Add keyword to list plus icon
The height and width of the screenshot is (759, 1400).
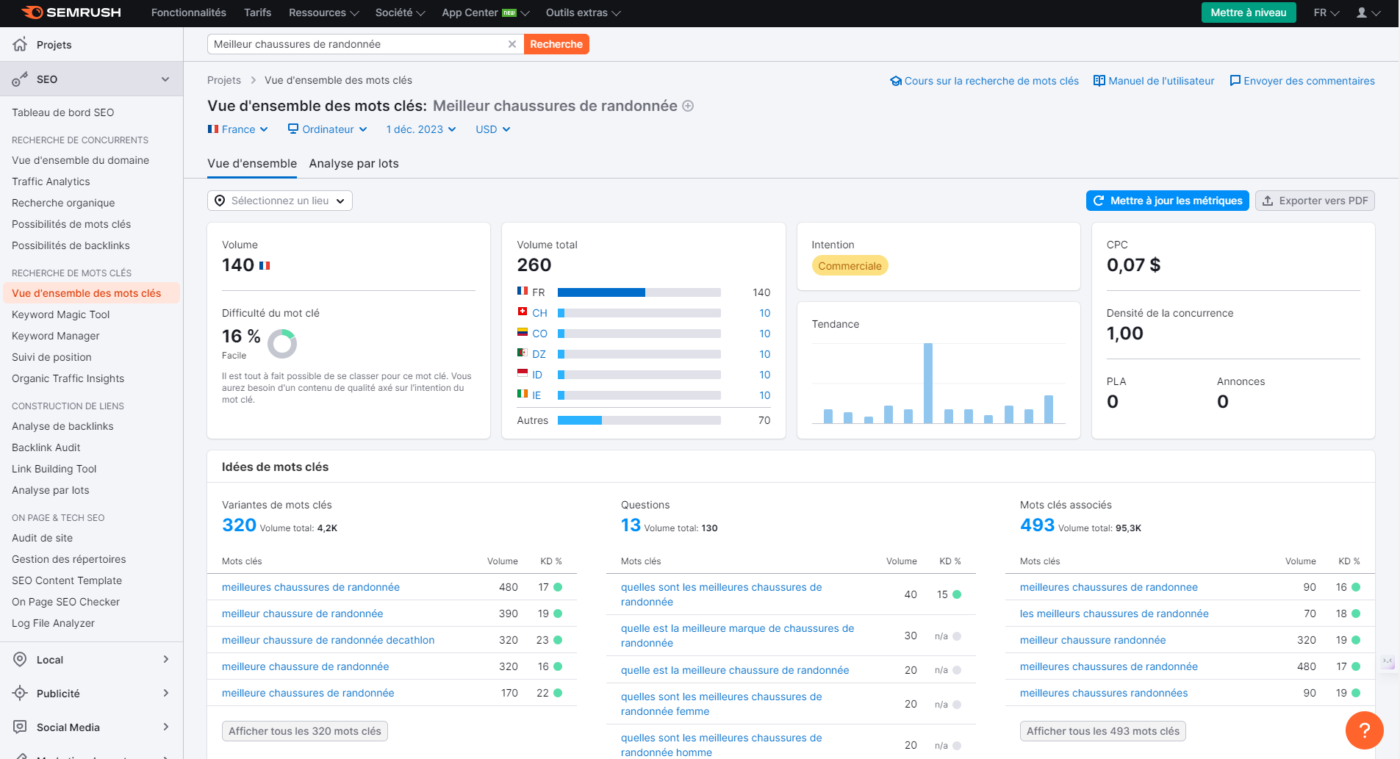[688, 106]
